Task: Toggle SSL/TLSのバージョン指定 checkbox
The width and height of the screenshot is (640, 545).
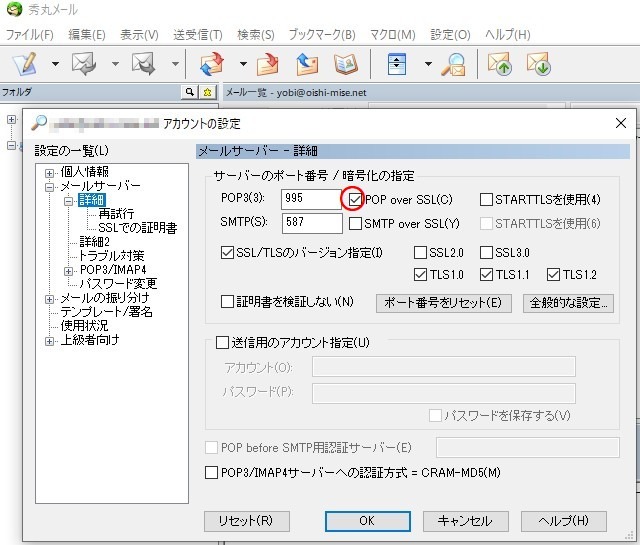Action: coord(227,253)
